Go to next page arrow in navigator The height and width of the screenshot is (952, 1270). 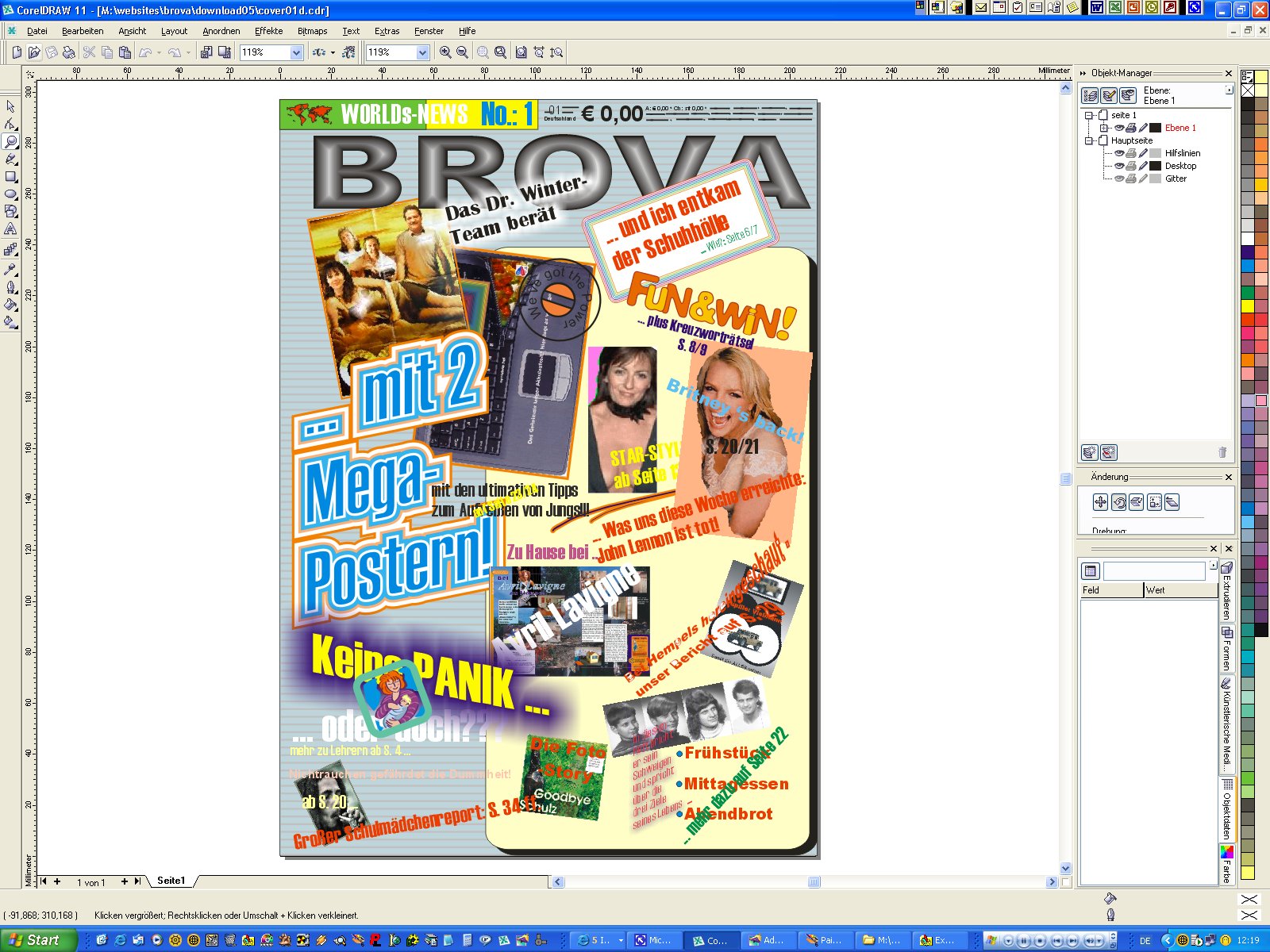[137, 881]
